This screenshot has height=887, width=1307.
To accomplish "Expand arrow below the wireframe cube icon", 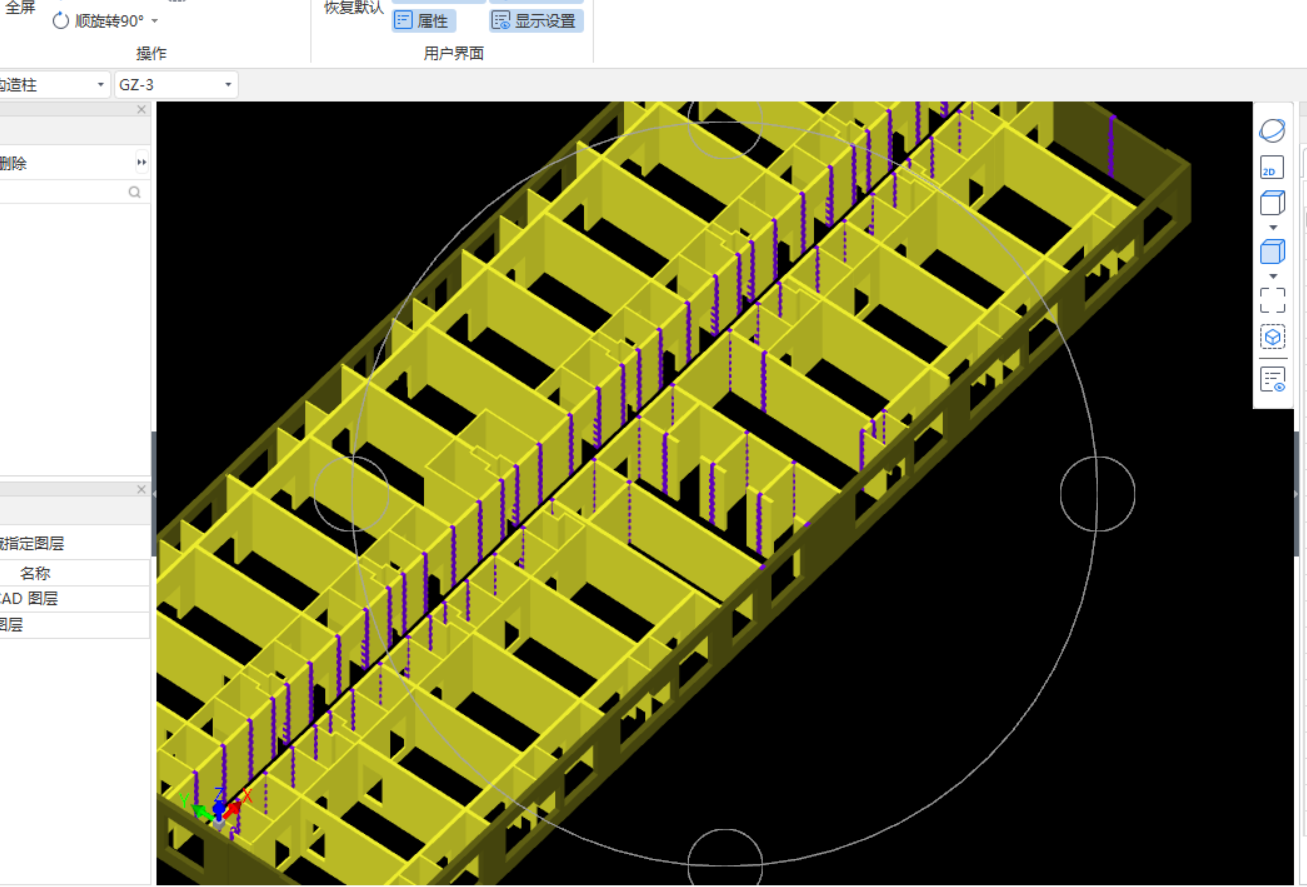I will tap(1273, 227).
